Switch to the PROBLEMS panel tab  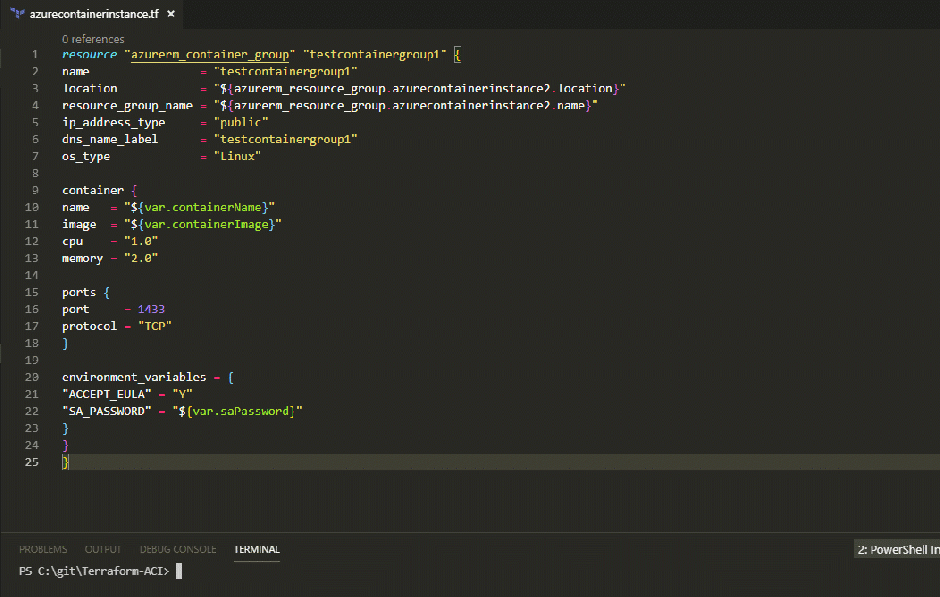coord(43,549)
